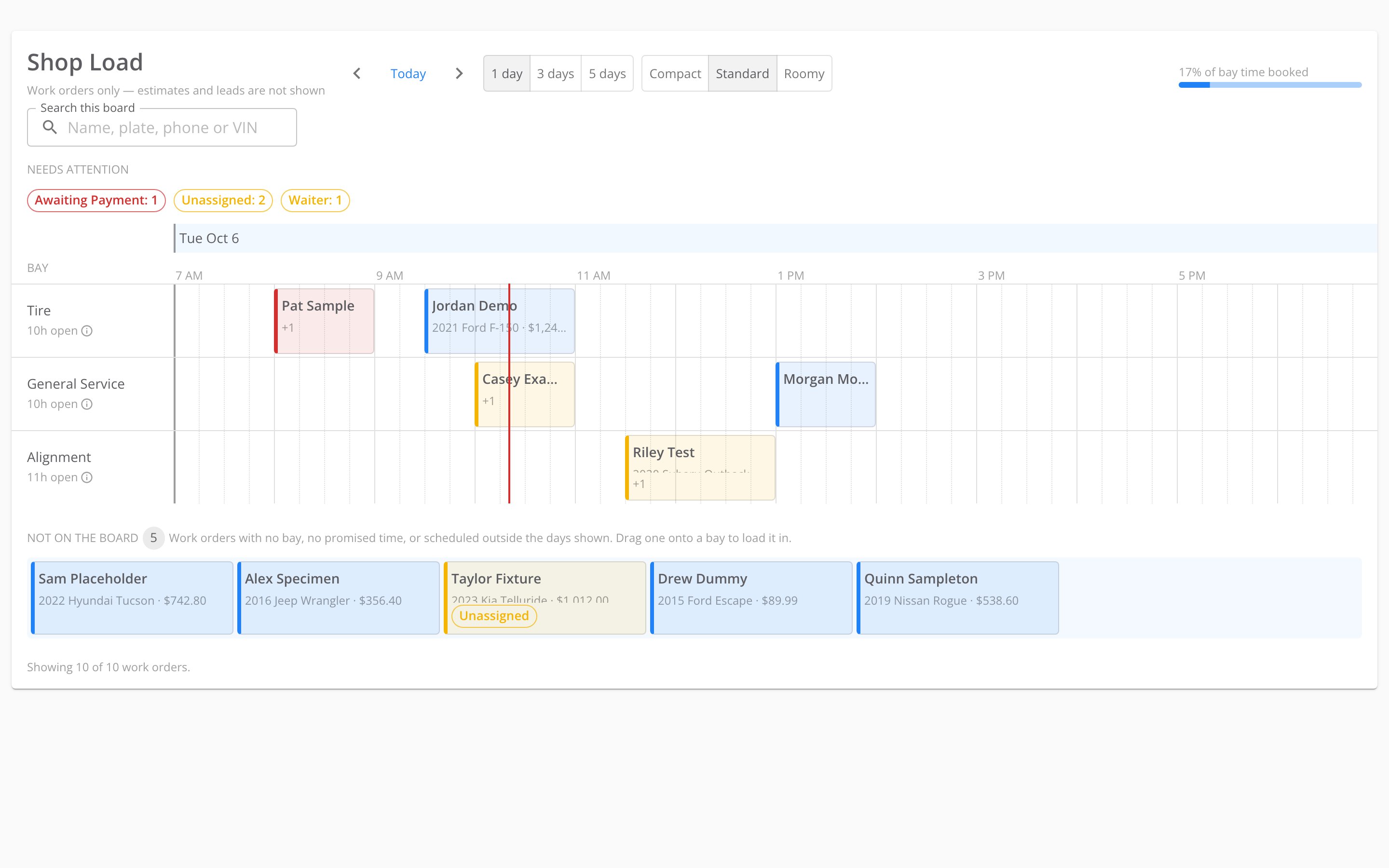Select the 1 day view
The height and width of the screenshot is (868, 1389).
click(507, 73)
